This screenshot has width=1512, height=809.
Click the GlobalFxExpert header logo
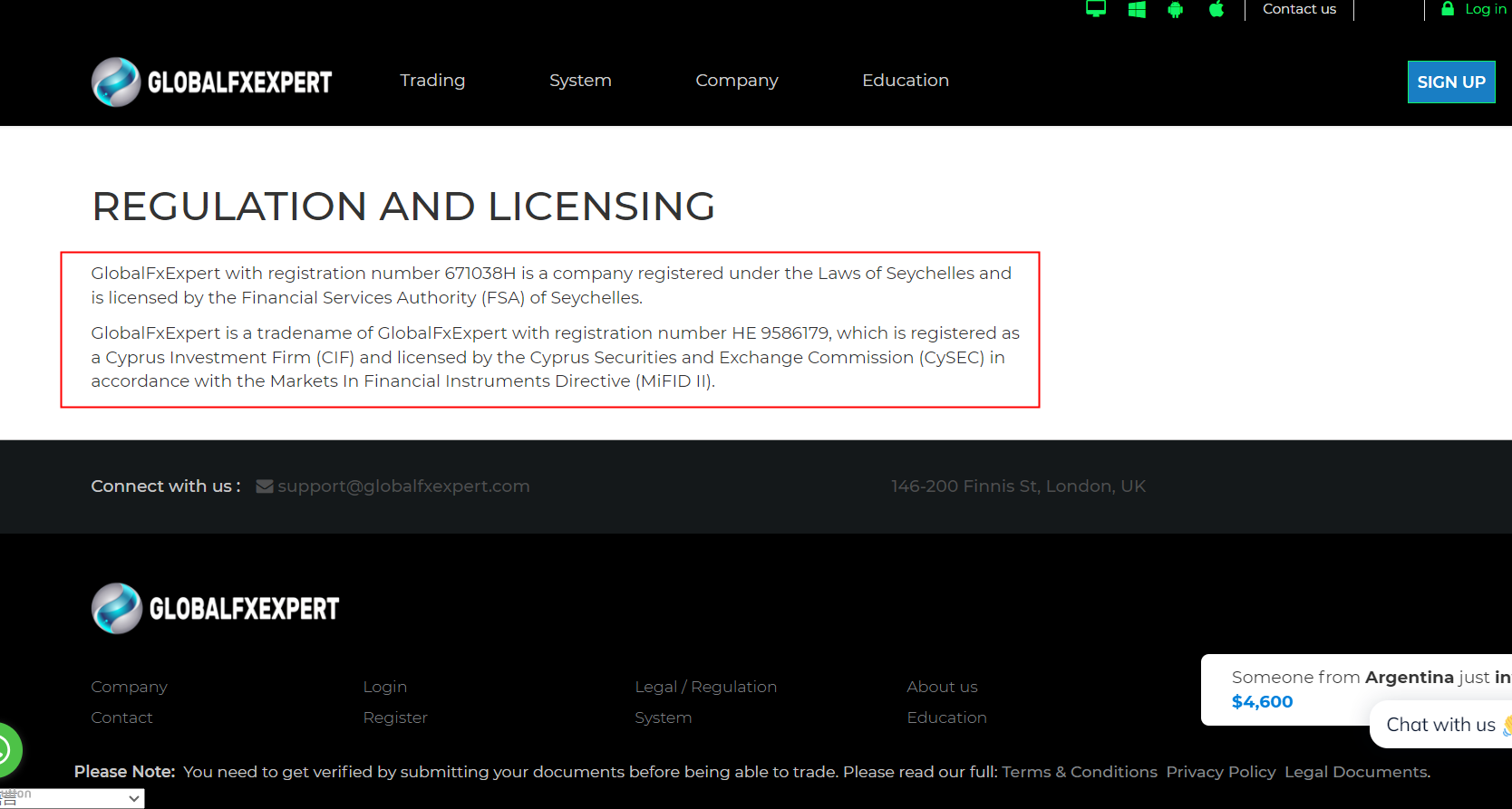point(212,82)
